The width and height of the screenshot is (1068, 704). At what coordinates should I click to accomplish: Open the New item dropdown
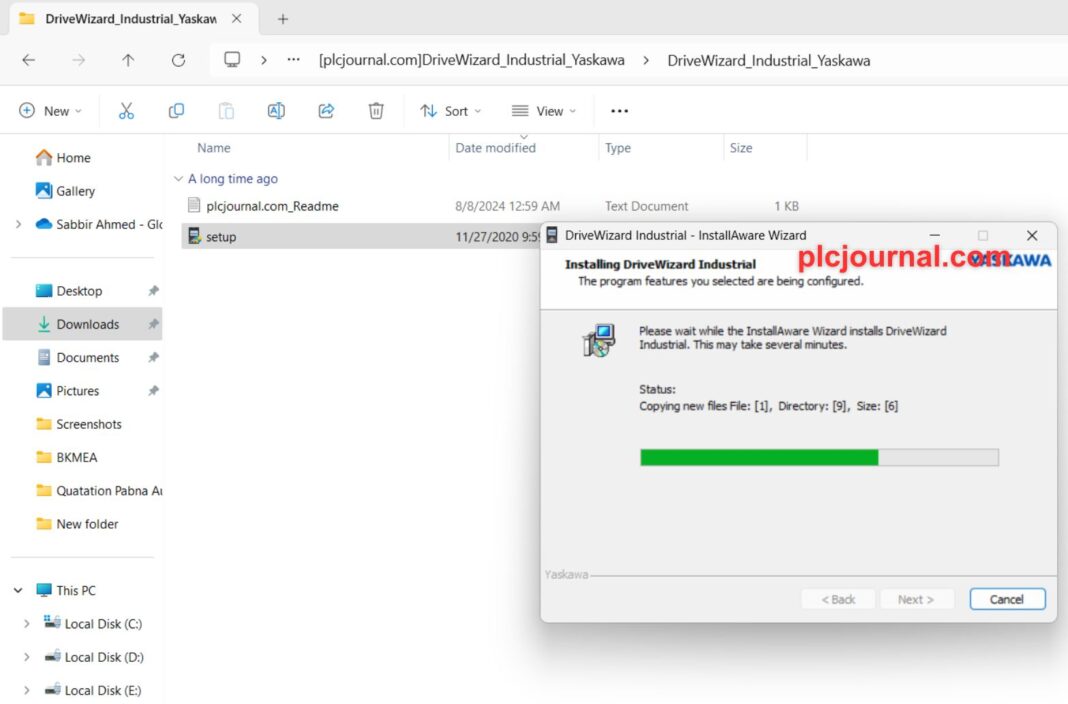(50, 111)
